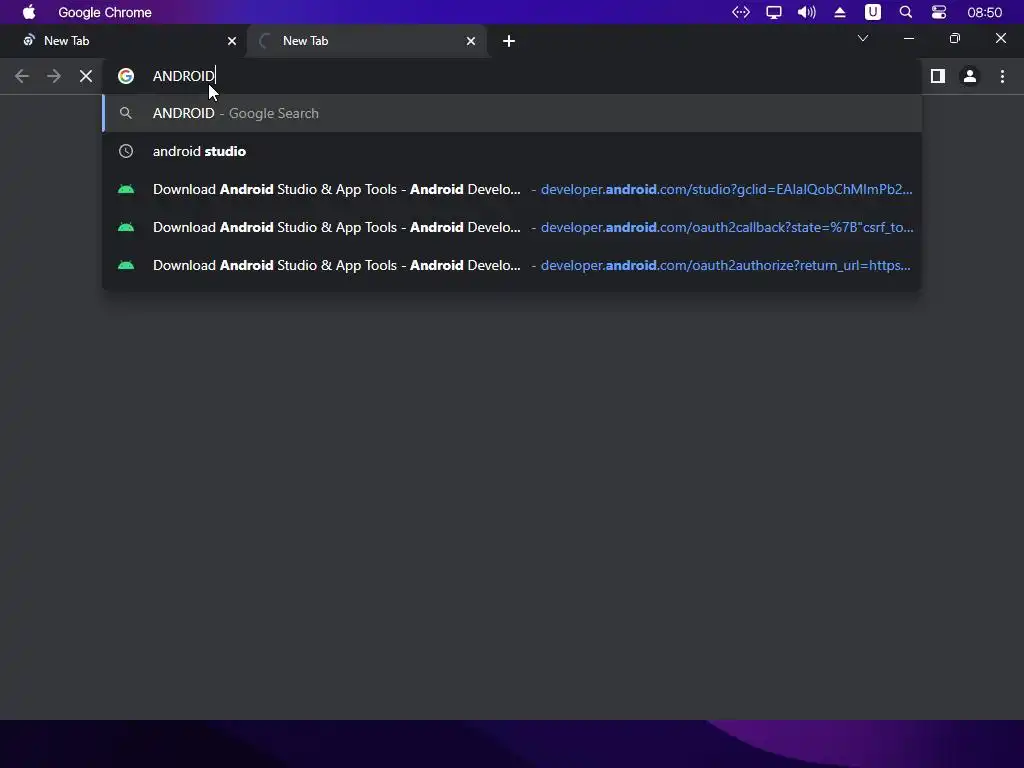Click the volume speaker icon
The width and height of the screenshot is (1024, 768).
807,12
